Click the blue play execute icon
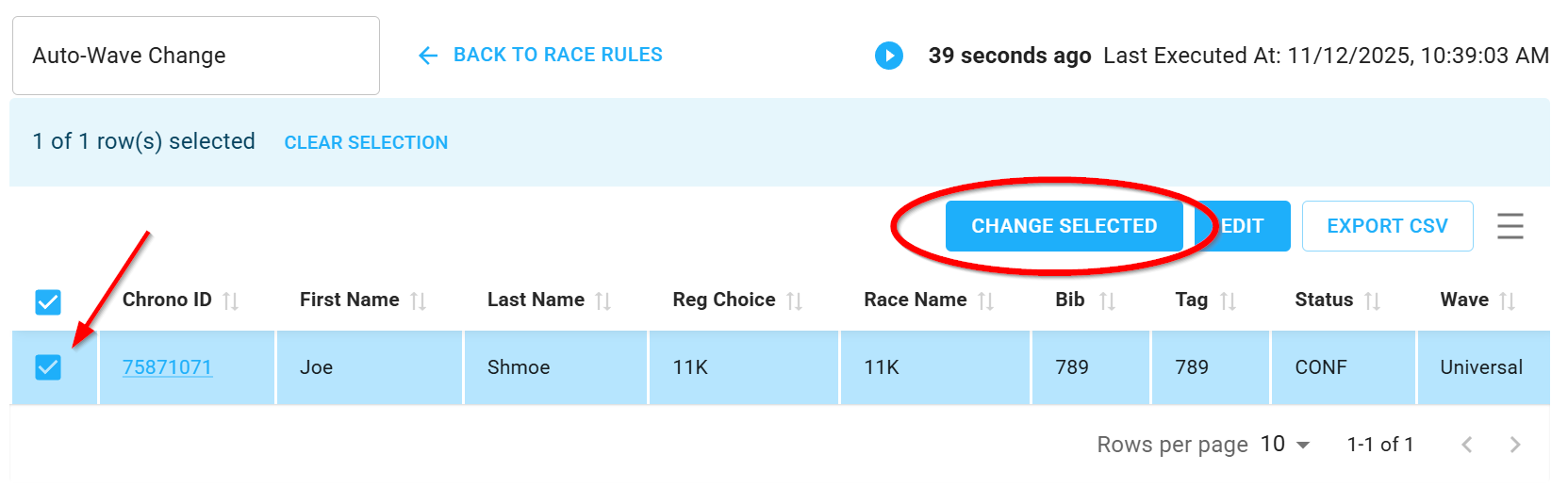The width and height of the screenshot is (1568, 487). [x=888, y=56]
